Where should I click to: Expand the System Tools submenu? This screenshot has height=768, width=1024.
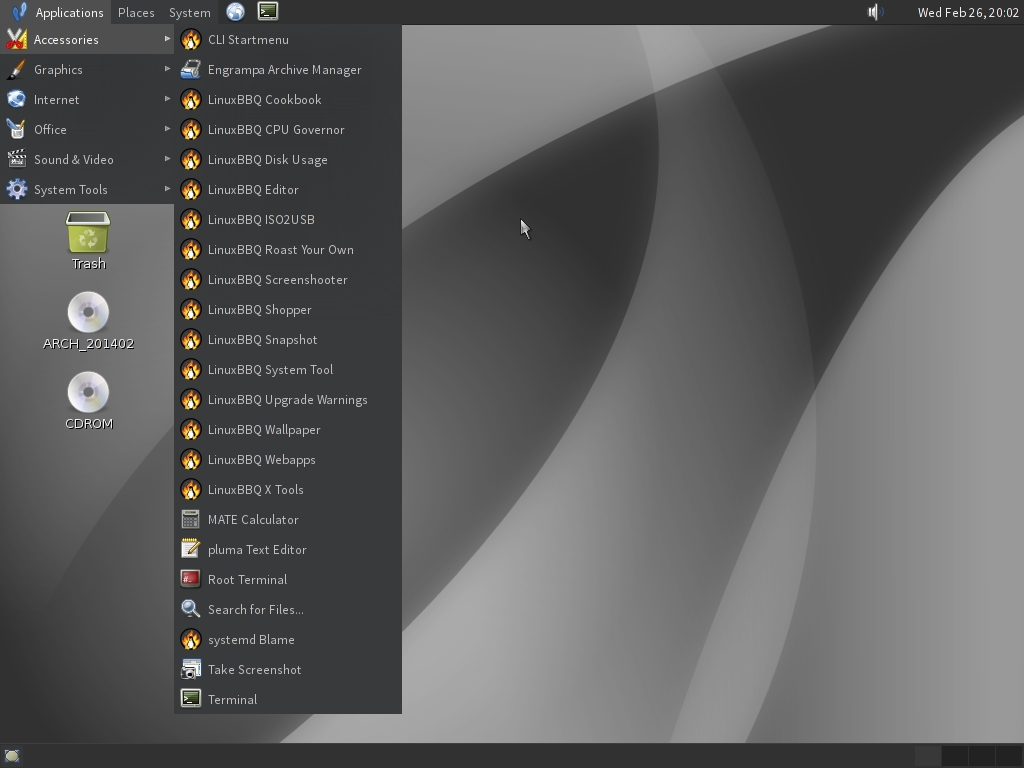[87, 190]
